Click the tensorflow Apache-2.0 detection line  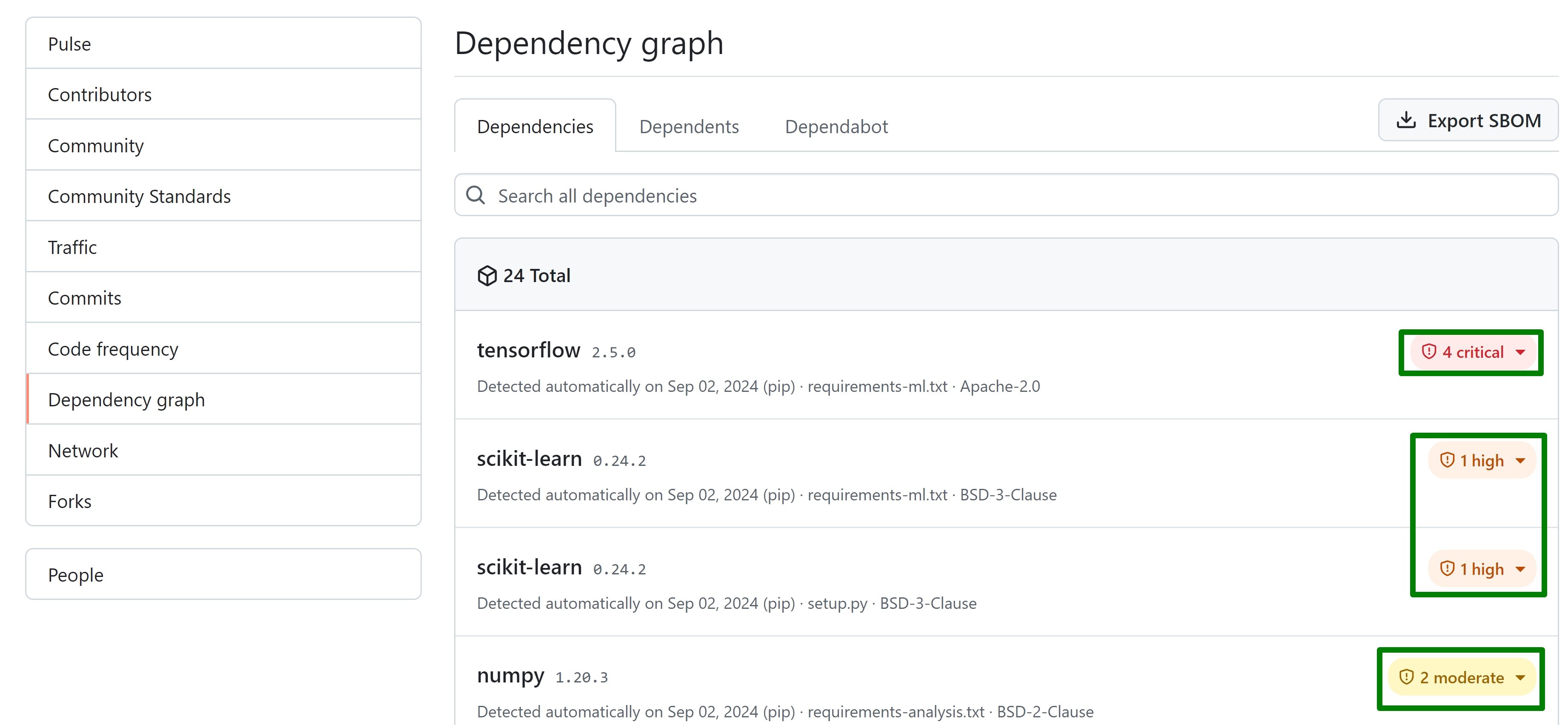(758, 386)
